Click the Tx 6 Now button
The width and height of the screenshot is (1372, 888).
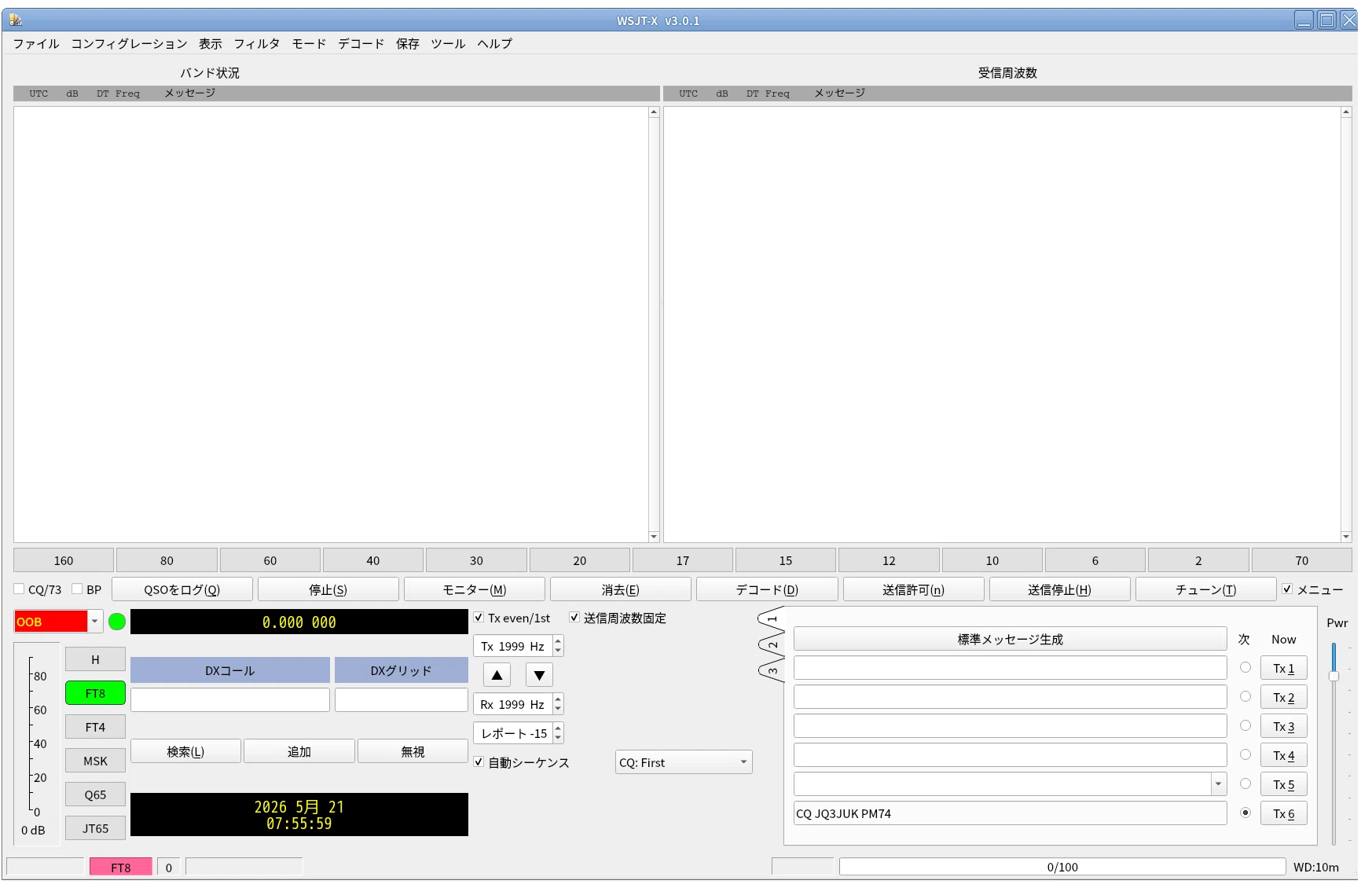click(1283, 813)
